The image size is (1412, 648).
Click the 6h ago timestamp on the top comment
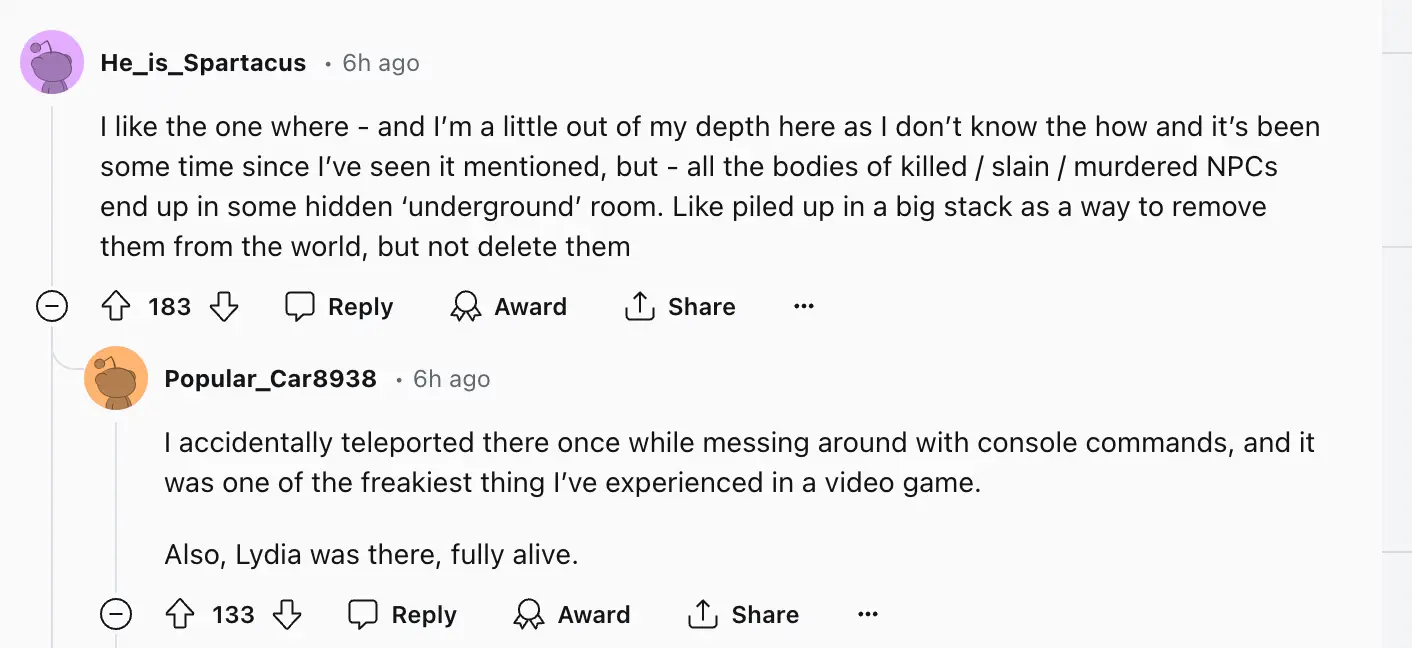click(x=380, y=62)
